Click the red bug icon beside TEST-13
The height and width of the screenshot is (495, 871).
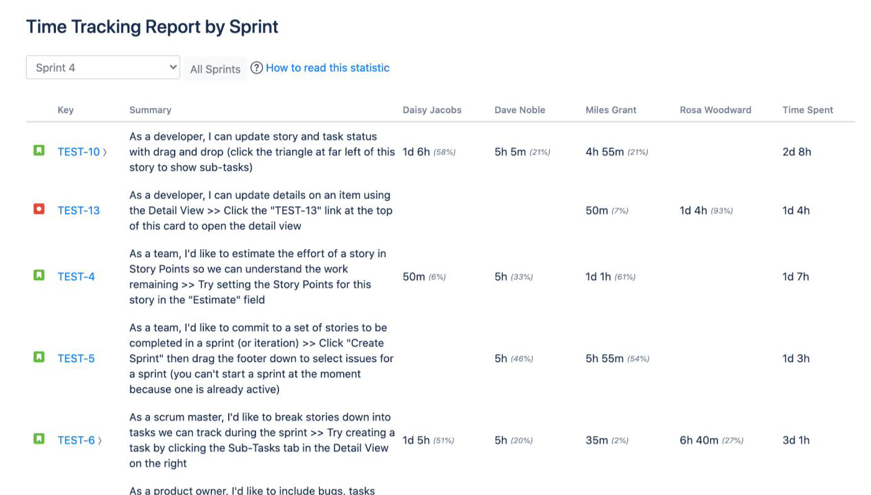pos(39,210)
